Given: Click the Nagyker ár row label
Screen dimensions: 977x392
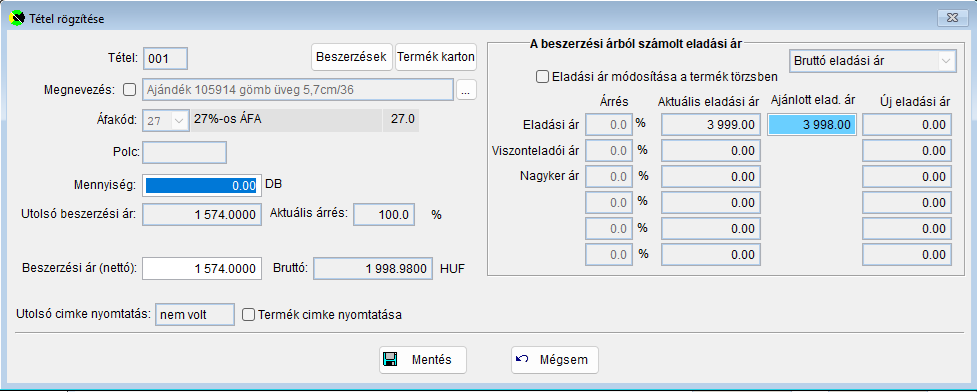Looking at the screenshot, I should pyautogui.click(x=549, y=176).
